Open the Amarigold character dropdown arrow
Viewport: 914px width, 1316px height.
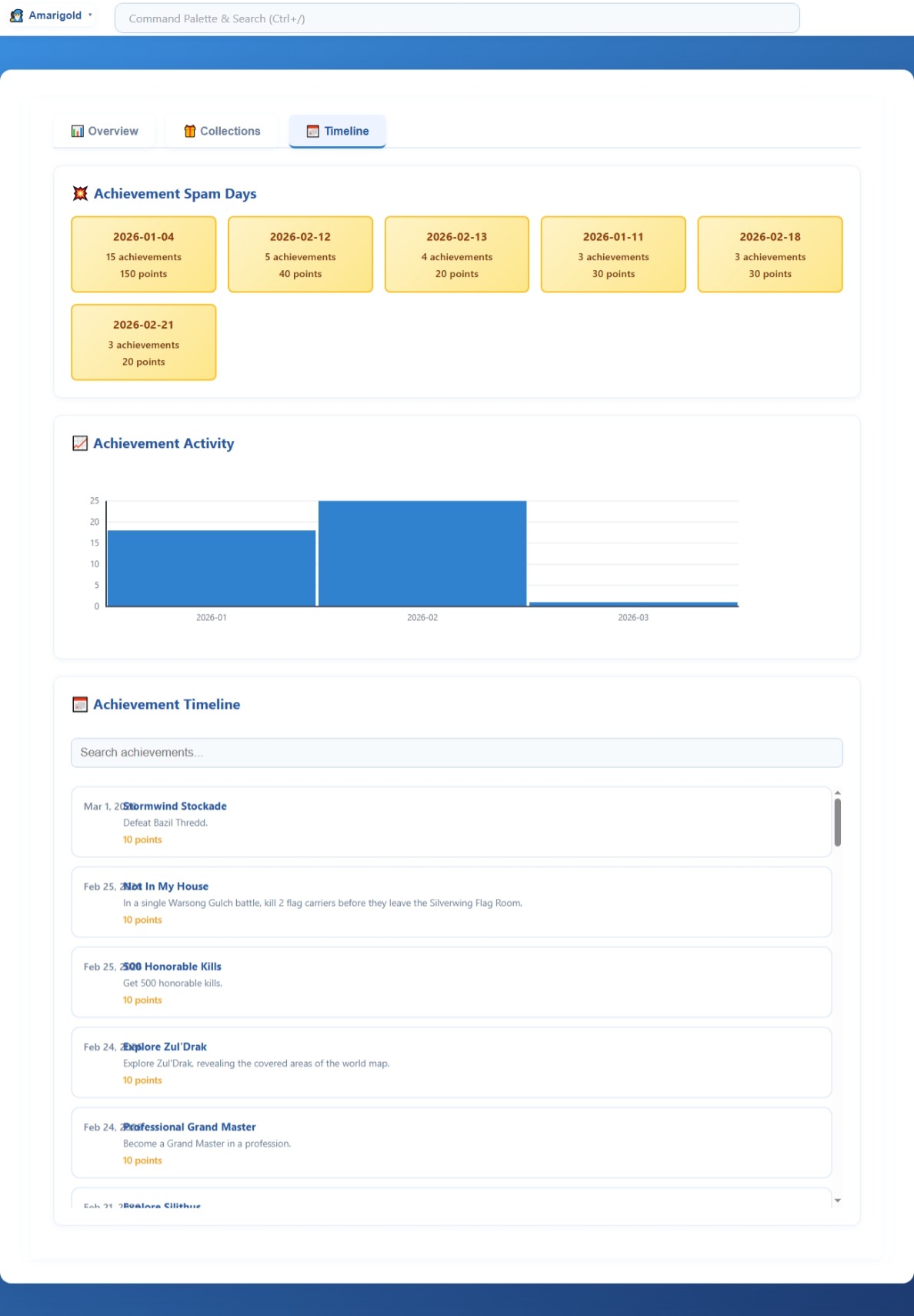point(90,15)
